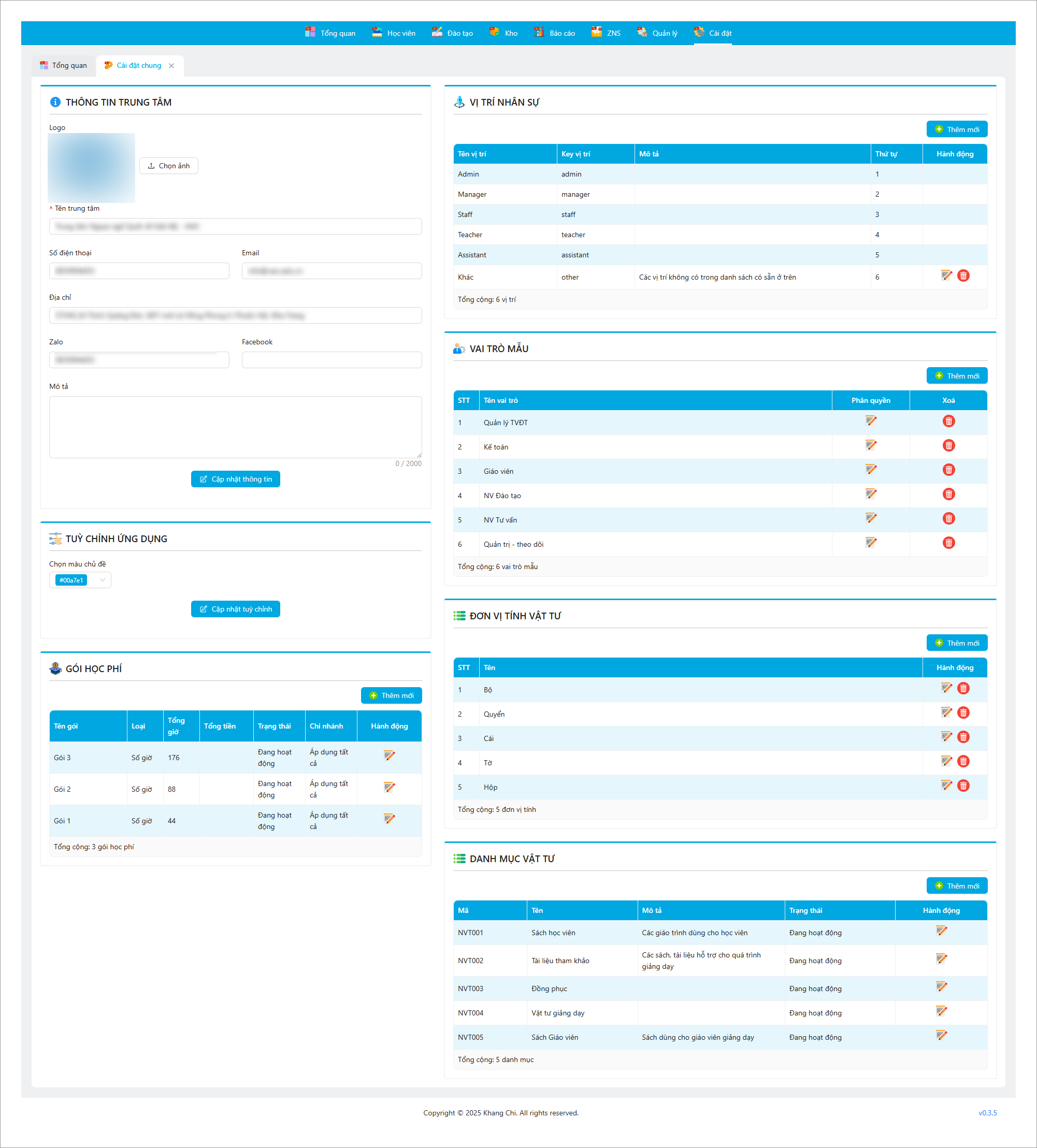Image resolution: width=1037 pixels, height=1148 pixels.
Task: Edit the NVT003 Đồng phục category
Action: point(941,987)
